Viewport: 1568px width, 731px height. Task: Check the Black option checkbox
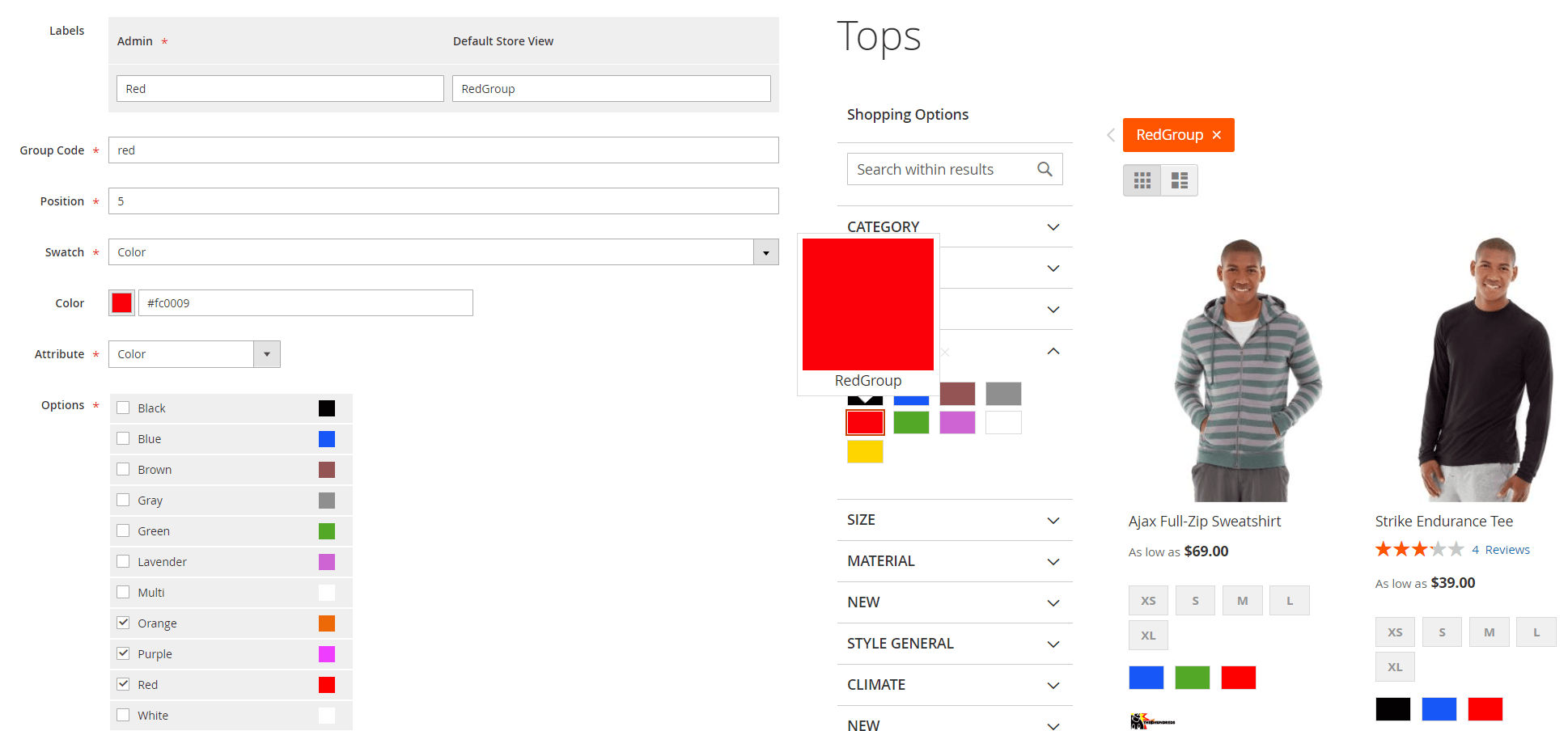click(x=123, y=408)
